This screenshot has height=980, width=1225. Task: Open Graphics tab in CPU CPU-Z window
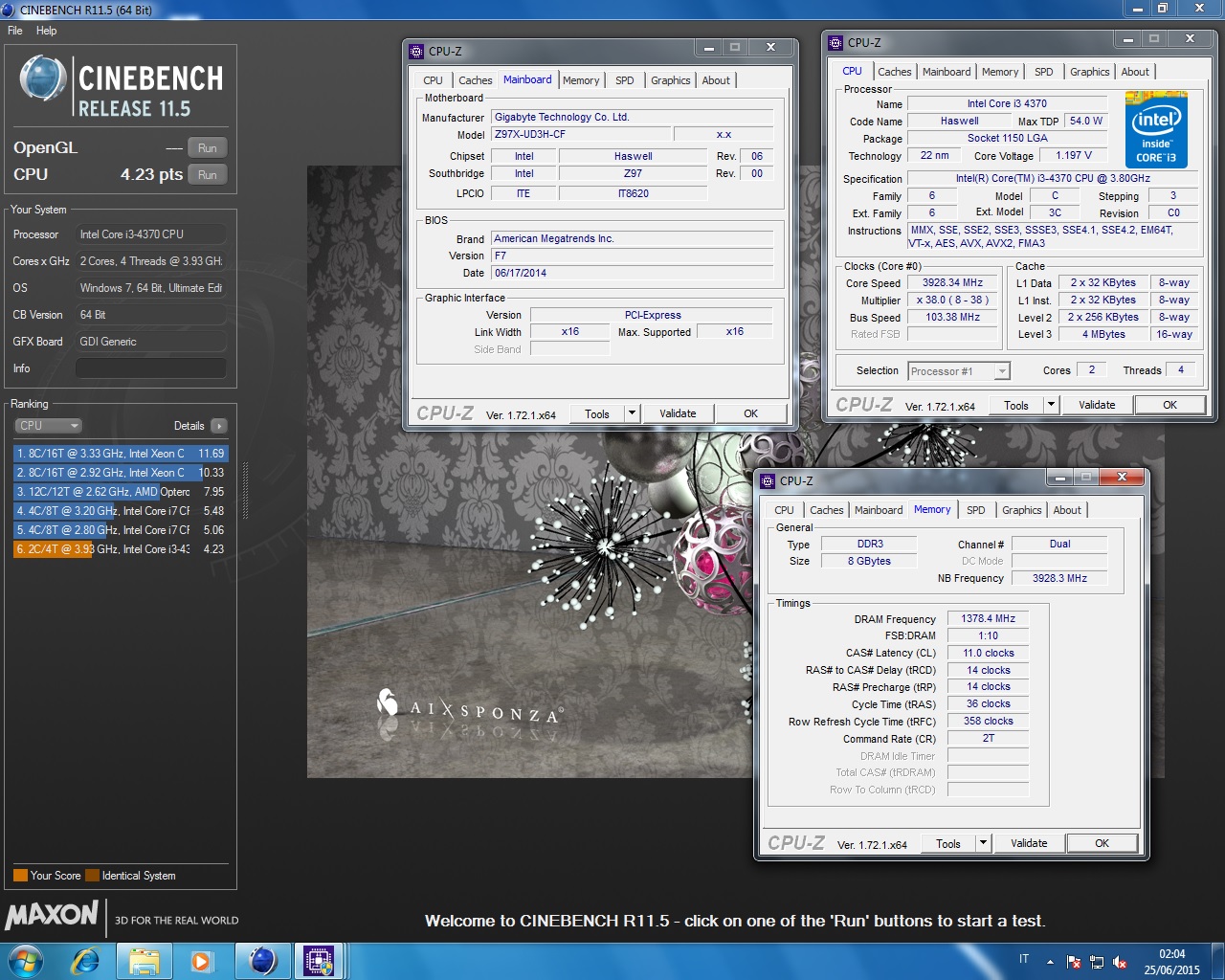click(x=1090, y=72)
